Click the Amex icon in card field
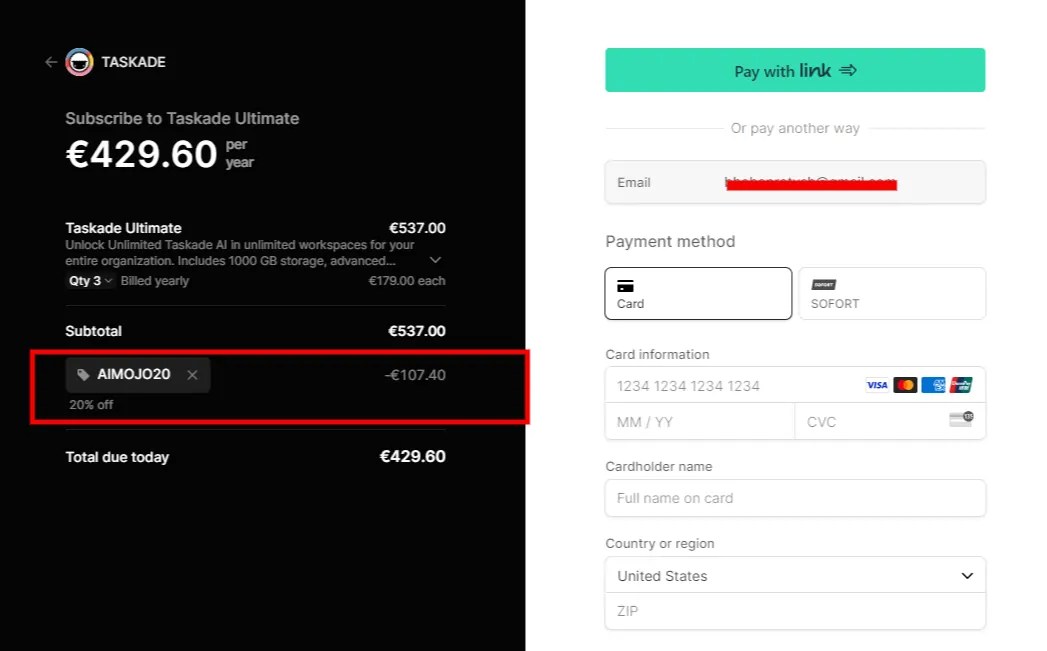1047x651 pixels. (x=934, y=385)
